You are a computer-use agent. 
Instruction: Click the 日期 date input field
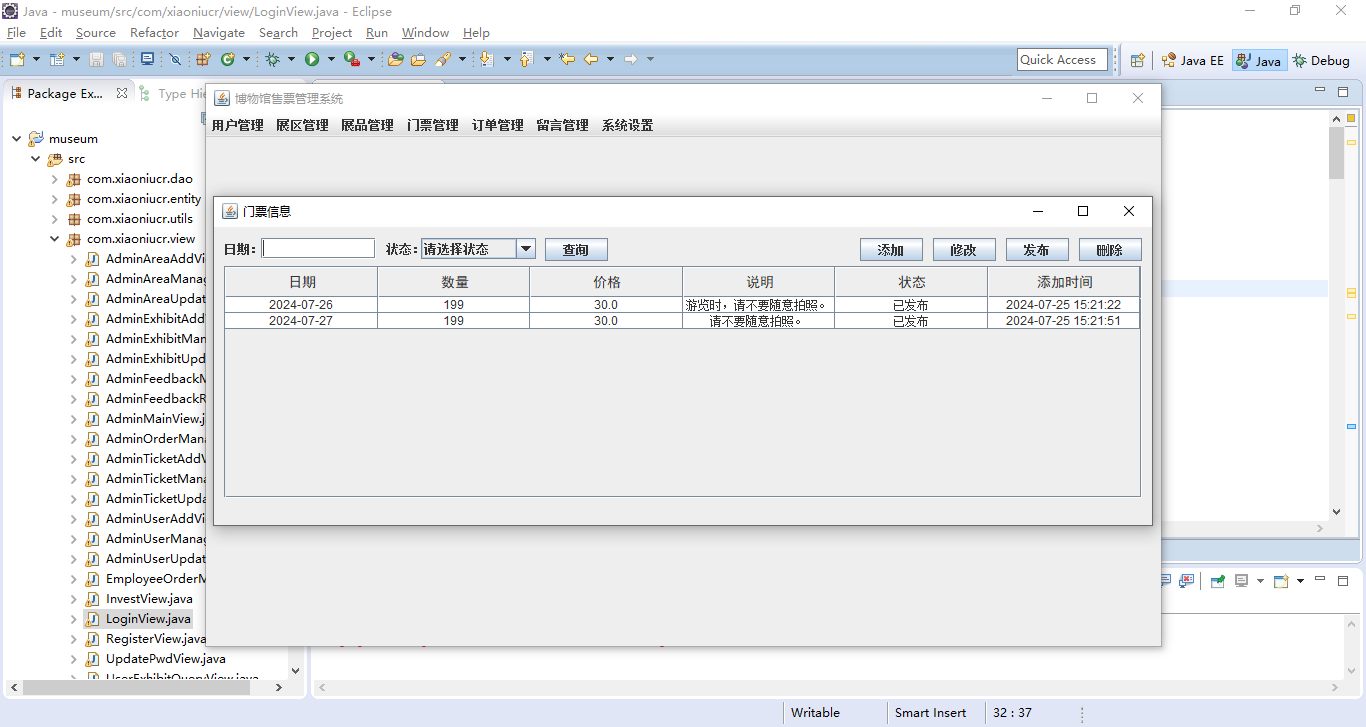tap(318, 249)
